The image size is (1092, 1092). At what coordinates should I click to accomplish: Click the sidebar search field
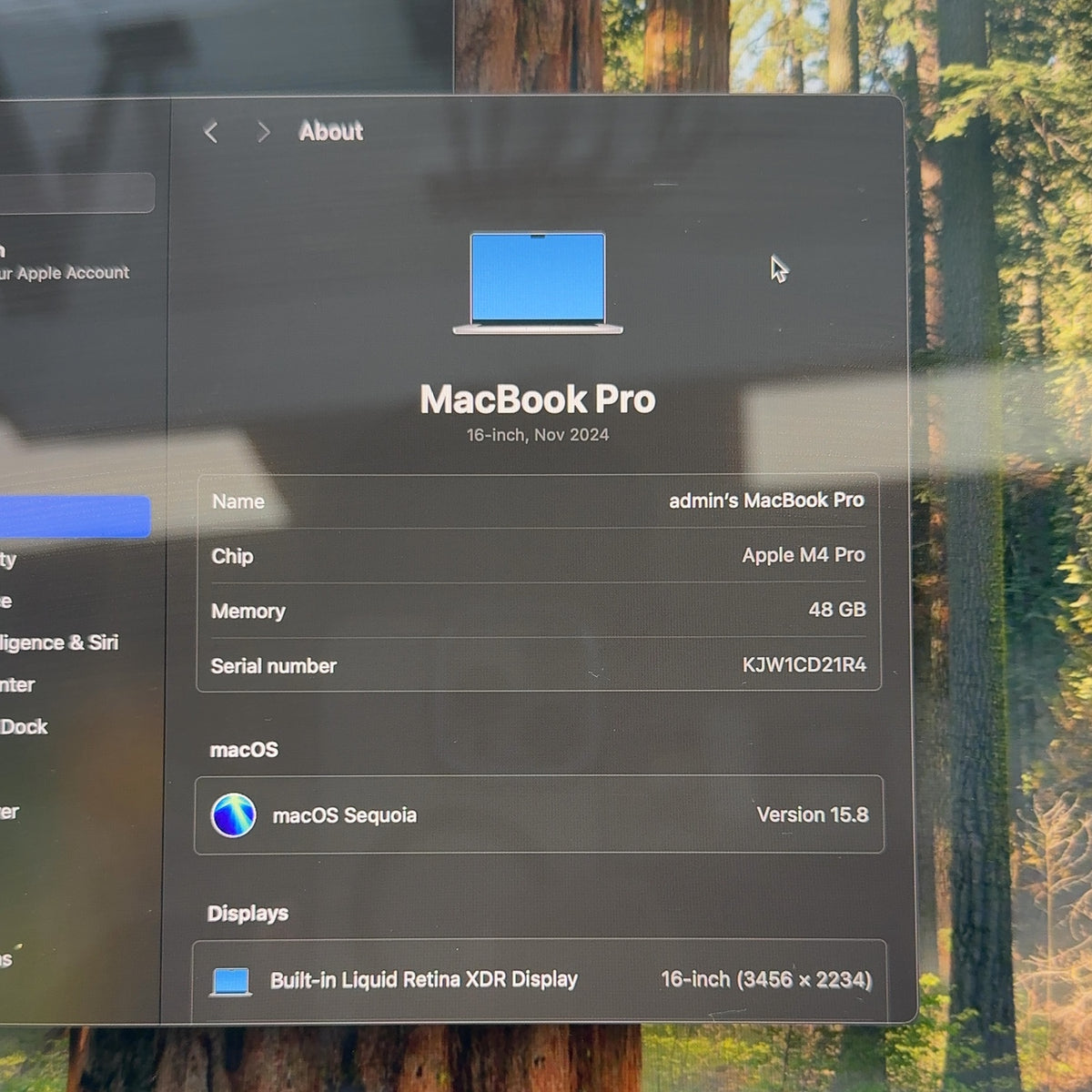tap(76, 193)
